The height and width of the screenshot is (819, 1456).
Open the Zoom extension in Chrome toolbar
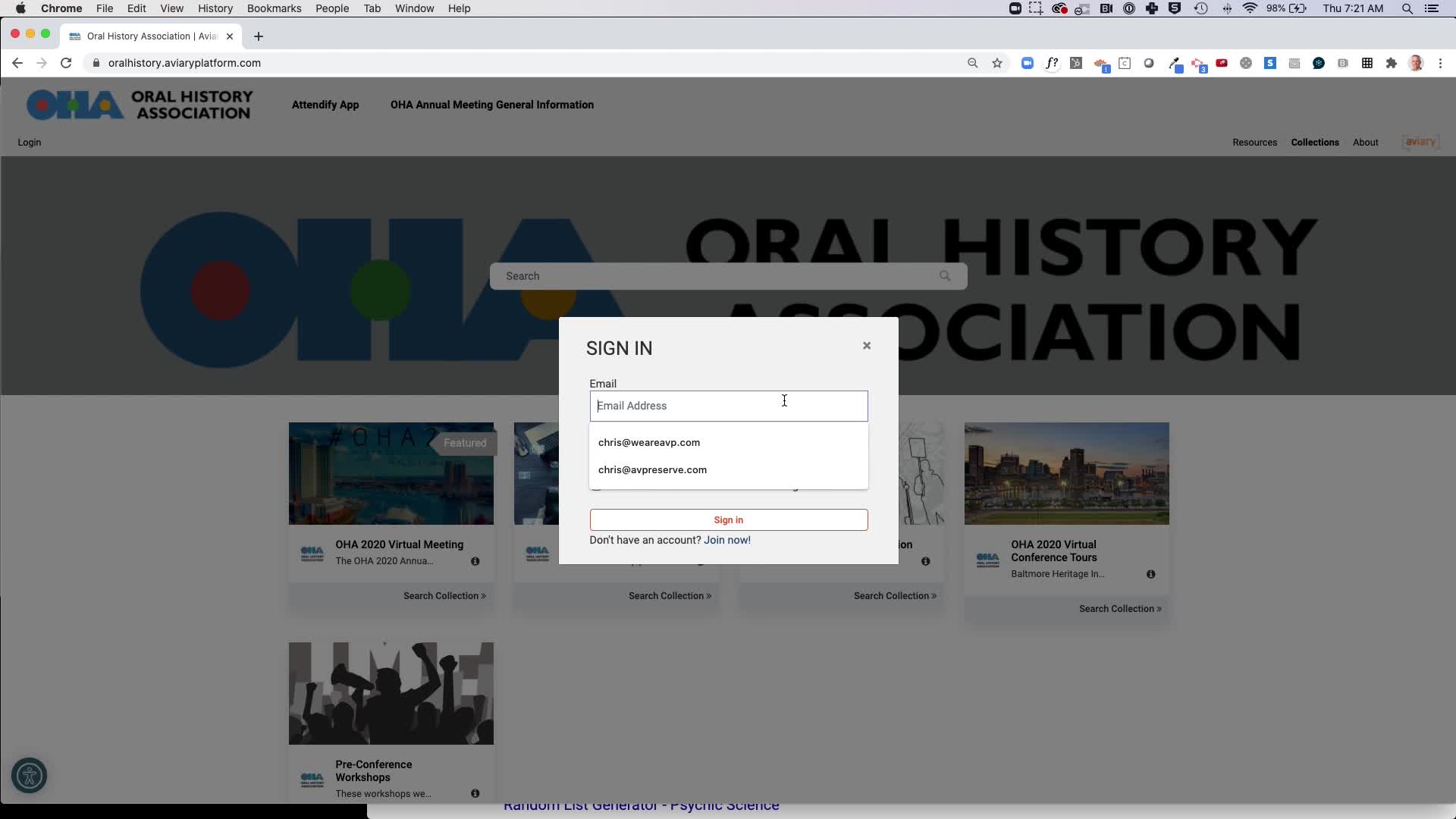[x=1028, y=63]
